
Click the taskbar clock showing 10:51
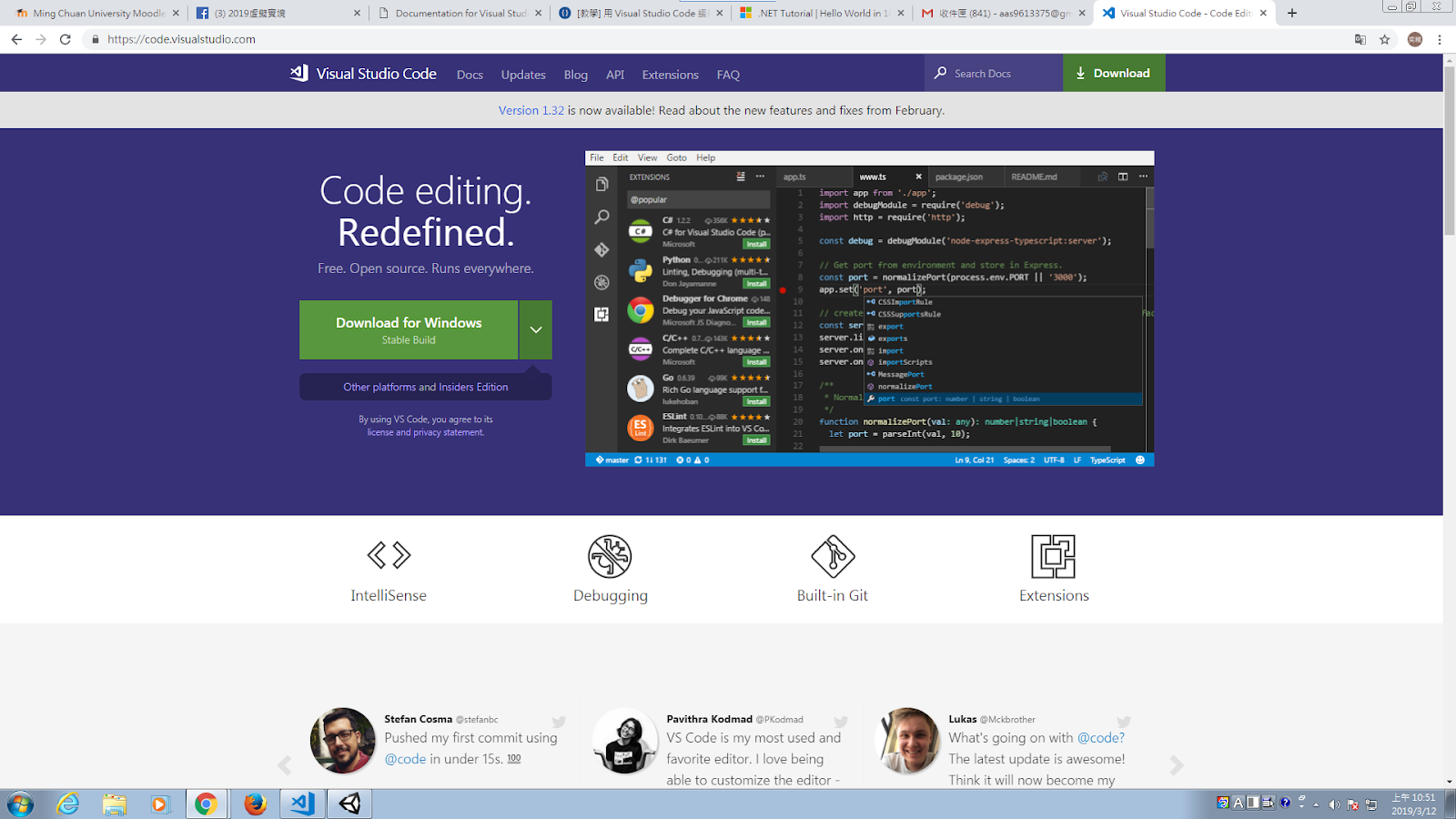coord(1413,804)
